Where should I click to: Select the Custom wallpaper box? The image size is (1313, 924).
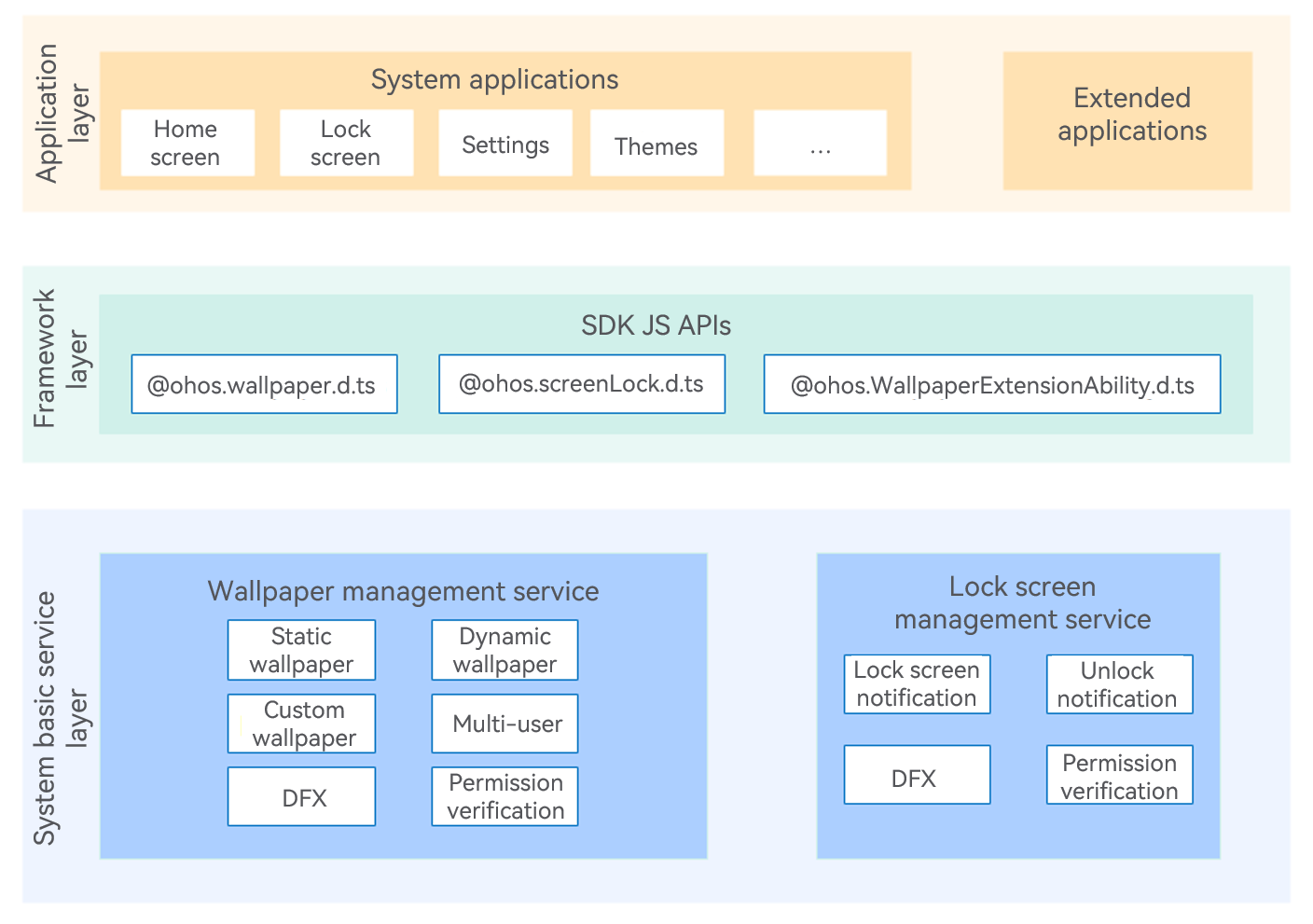coord(301,724)
